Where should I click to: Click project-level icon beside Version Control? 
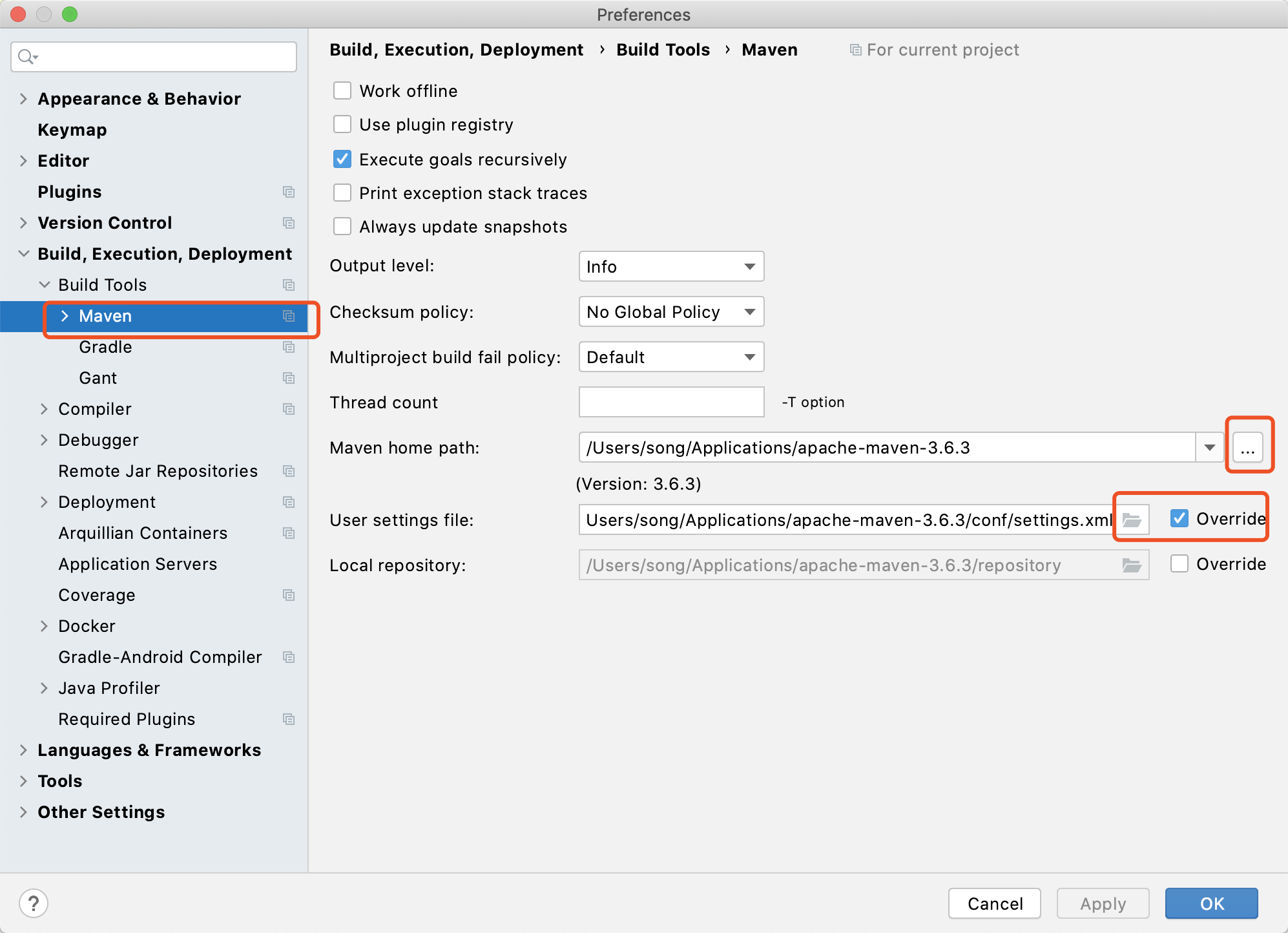tap(289, 223)
